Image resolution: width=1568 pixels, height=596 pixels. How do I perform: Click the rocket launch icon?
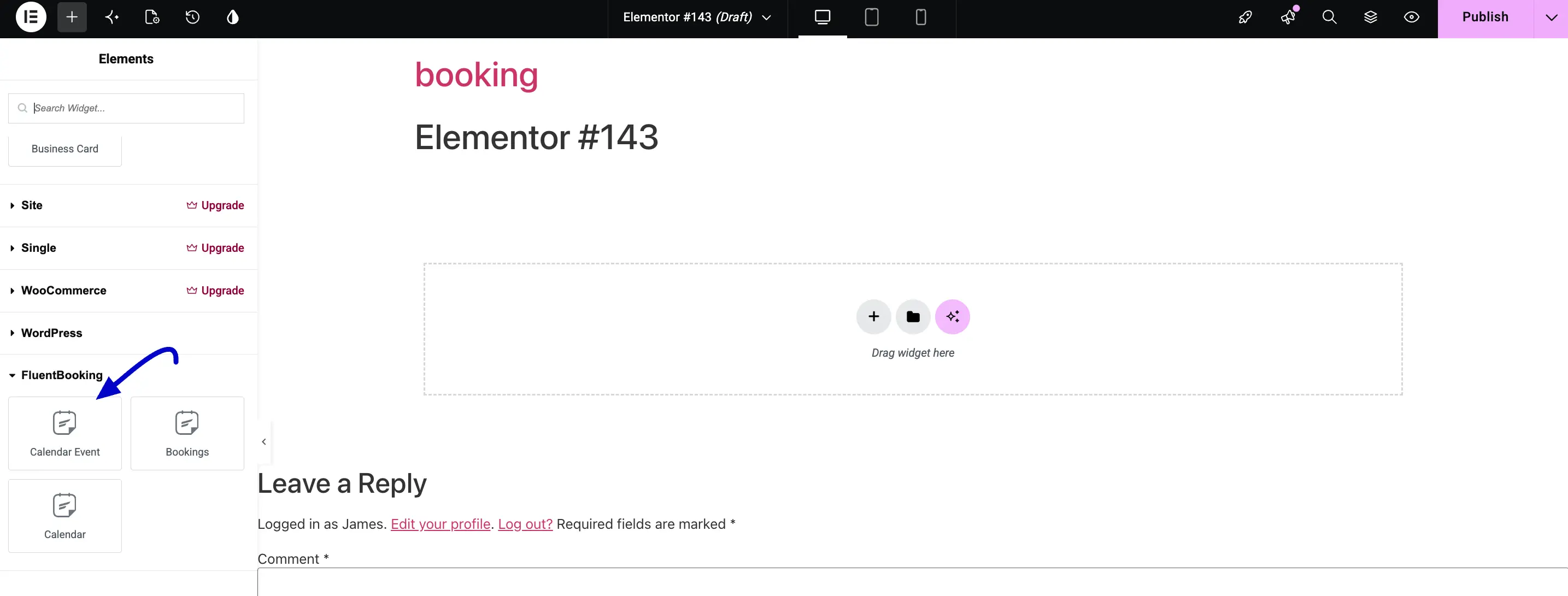tap(1246, 17)
